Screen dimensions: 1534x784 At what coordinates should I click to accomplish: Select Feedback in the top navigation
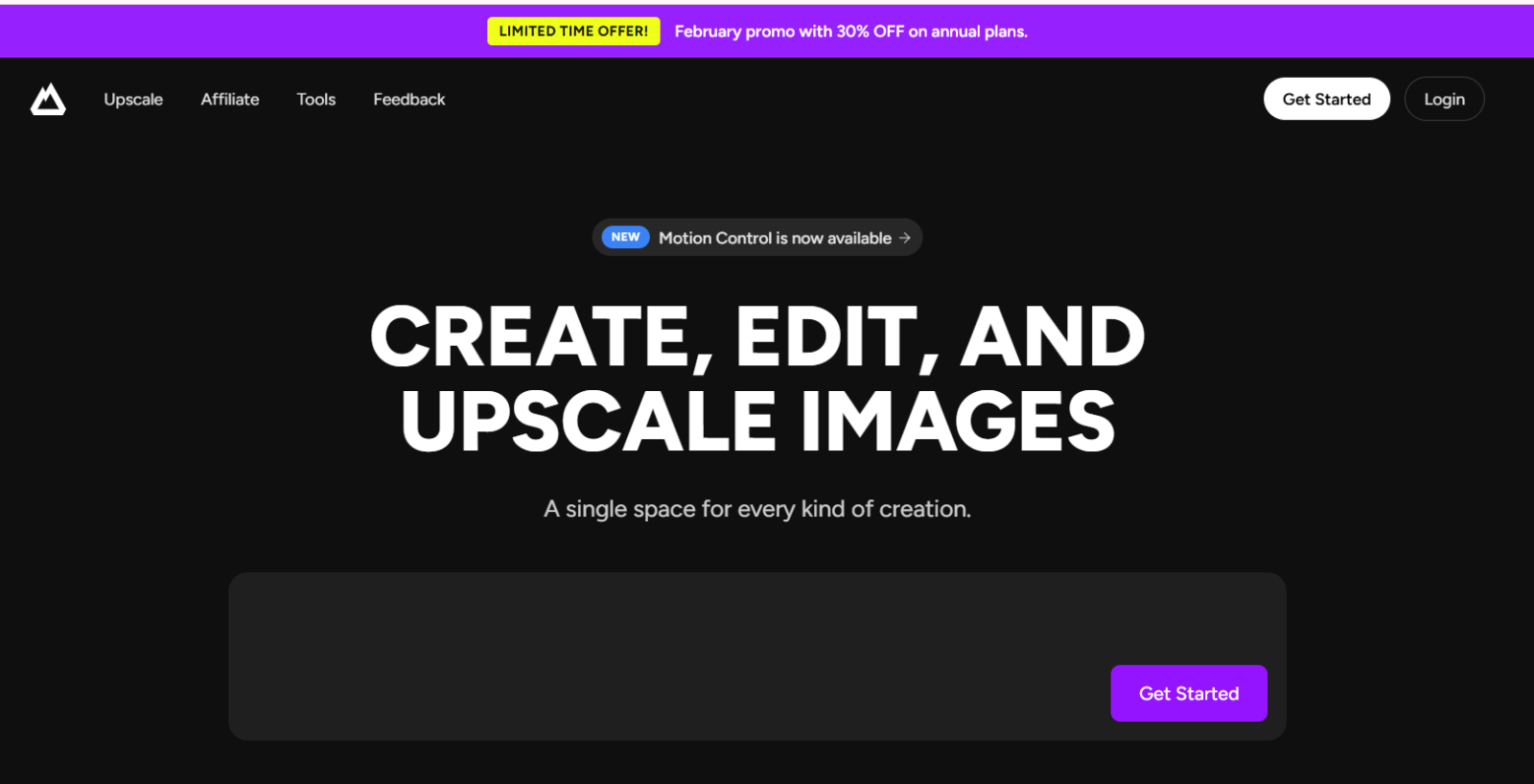[x=409, y=100]
